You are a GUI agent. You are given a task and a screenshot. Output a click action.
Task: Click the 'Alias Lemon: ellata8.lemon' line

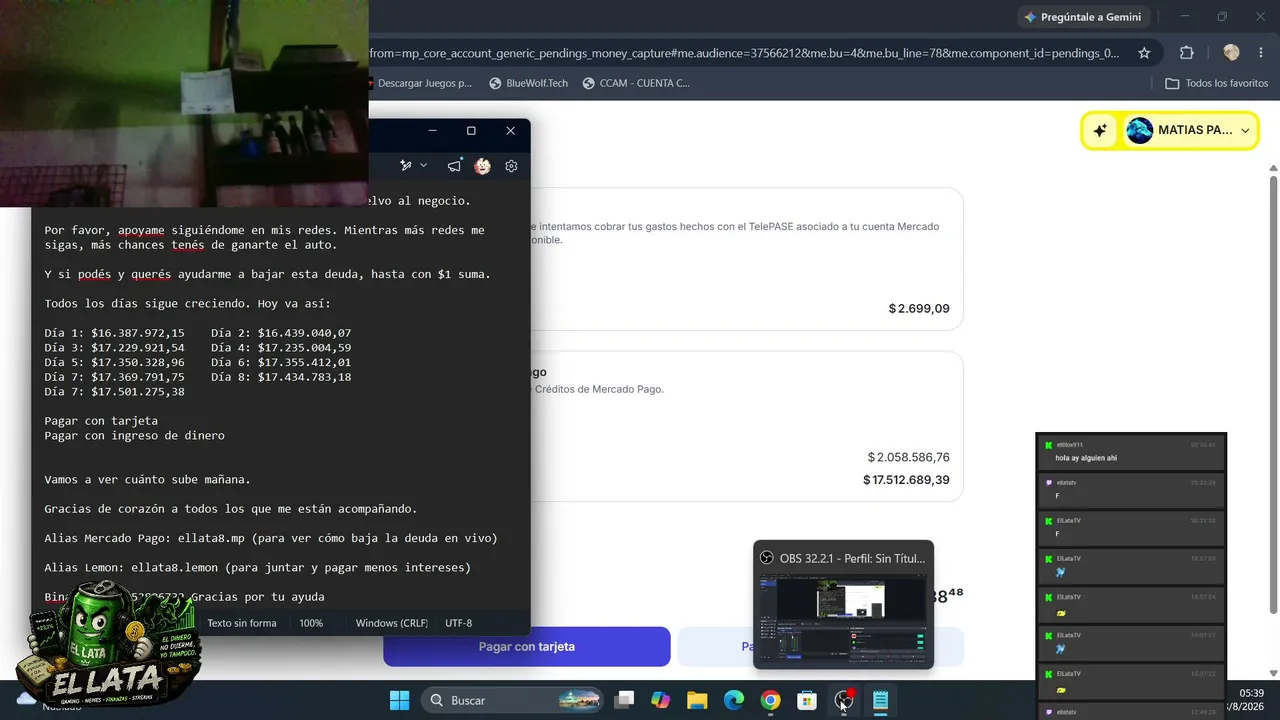[x=258, y=568]
